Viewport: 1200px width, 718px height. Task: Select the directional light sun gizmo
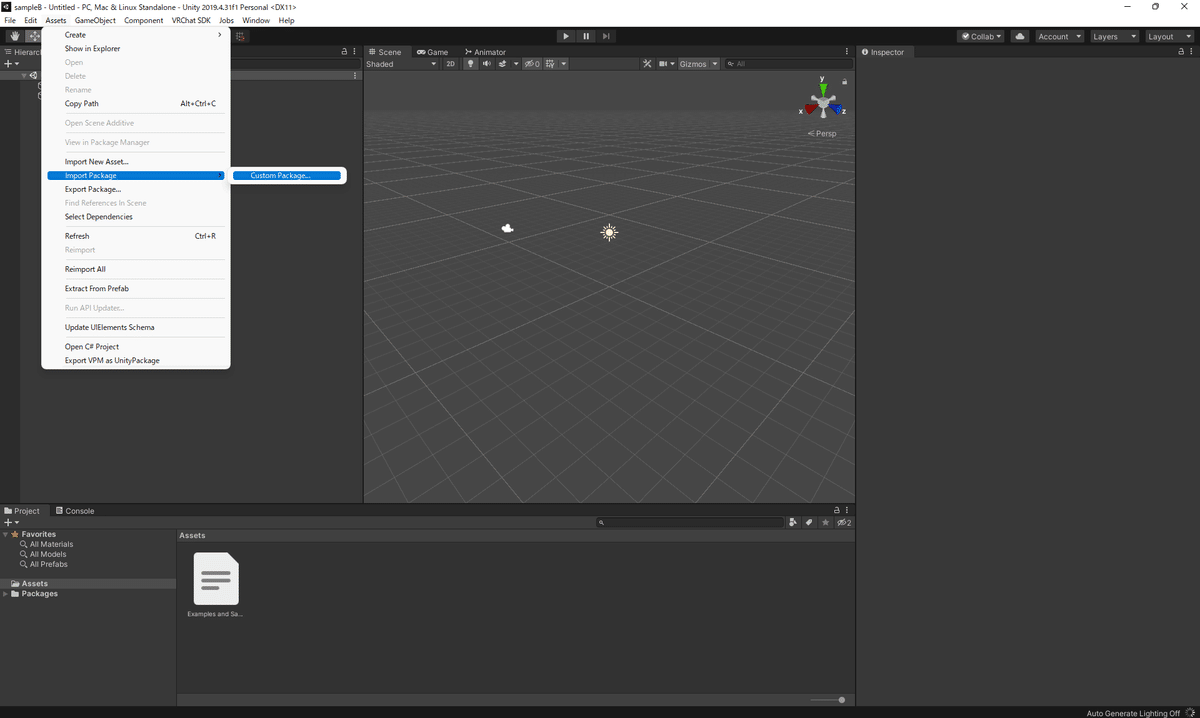(609, 232)
